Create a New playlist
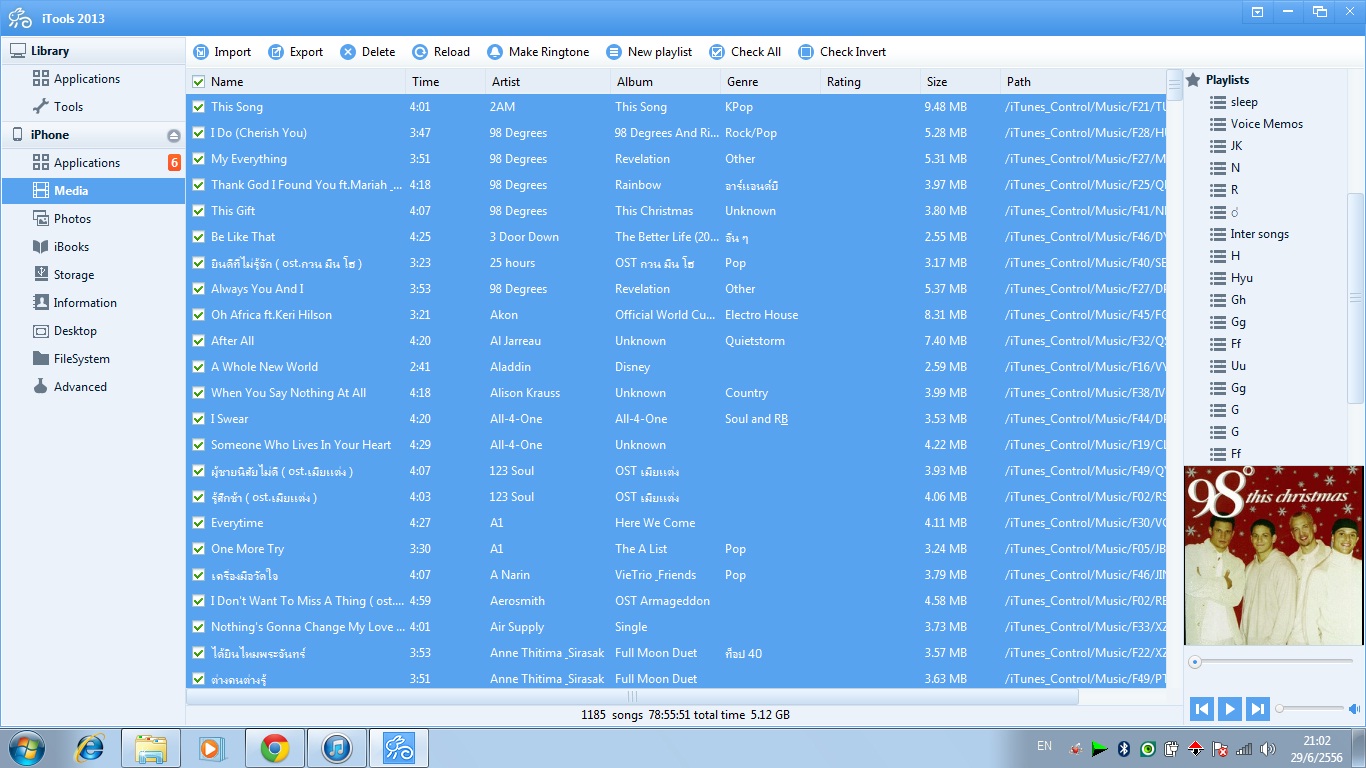Viewport: 1366px width, 768px height. pos(649,52)
